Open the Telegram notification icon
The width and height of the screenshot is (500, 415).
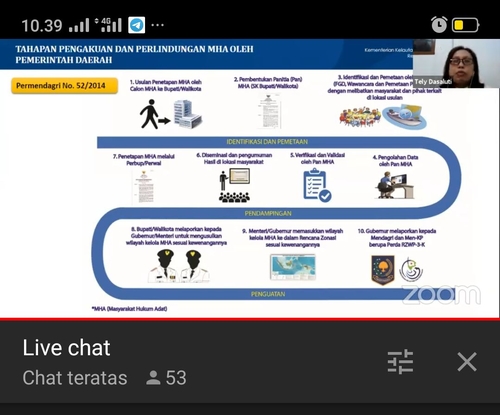pyautogui.click(x=137, y=25)
